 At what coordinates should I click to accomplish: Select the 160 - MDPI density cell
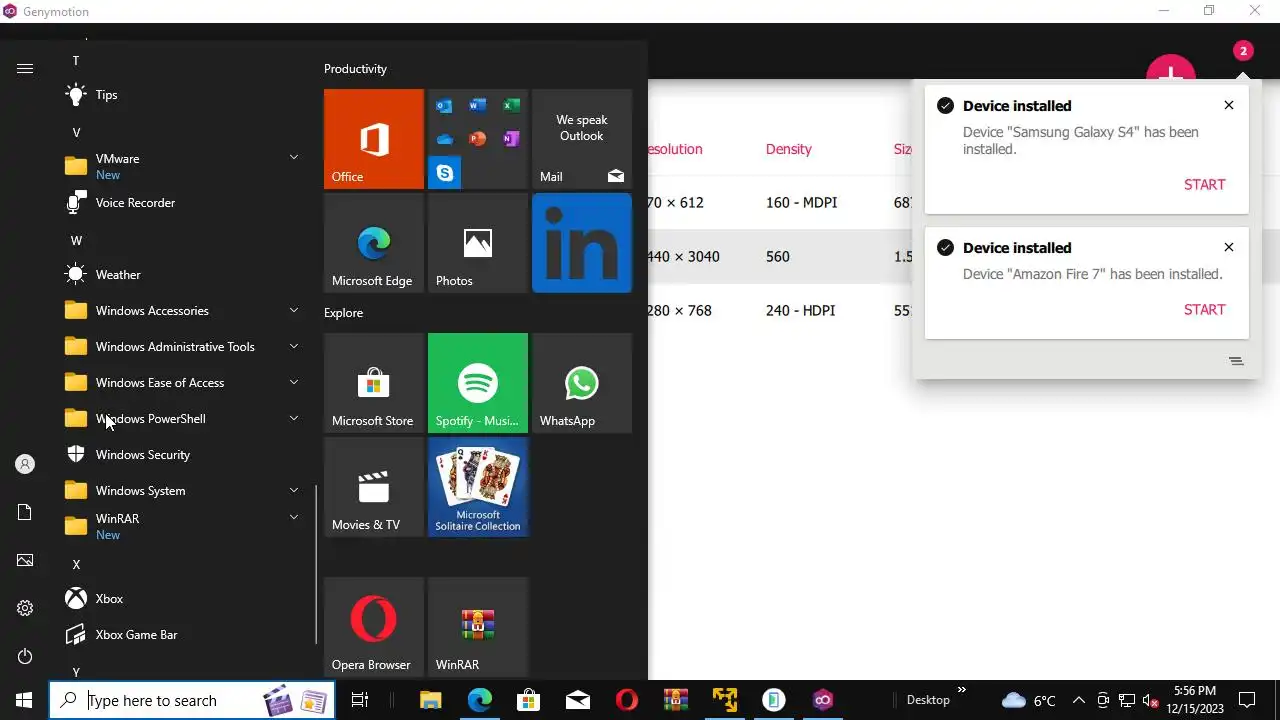[x=801, y=203]
